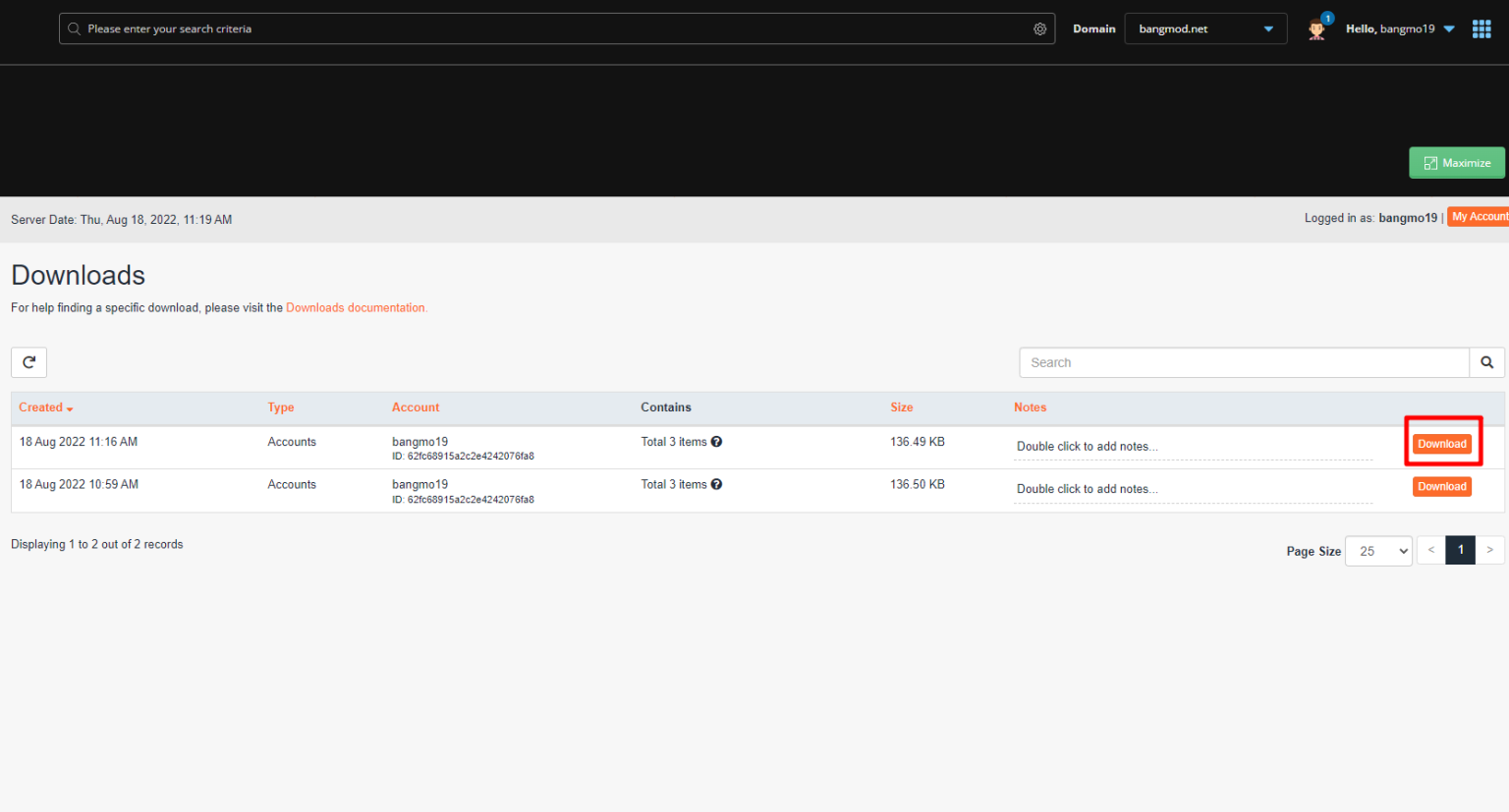The image size is (1509, 812).
Task: Select page 1 in pagination
Action: pos(1460,550)
